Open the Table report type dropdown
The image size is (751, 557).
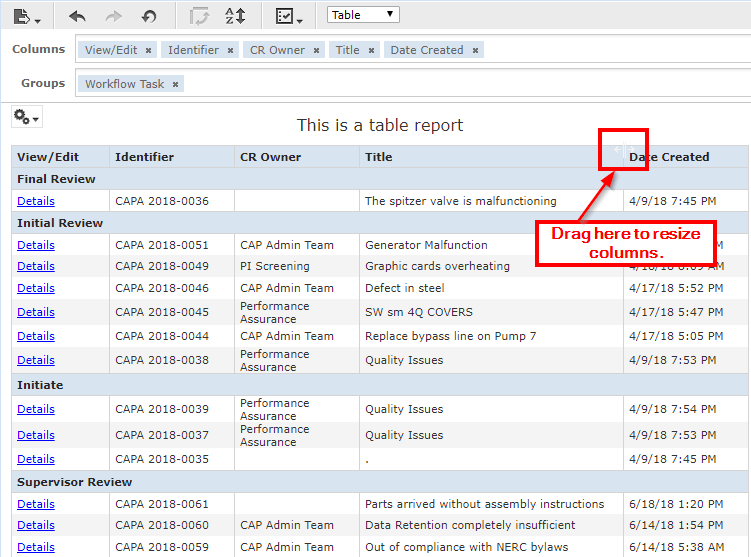pyautogui.click(x=363, y=15)
